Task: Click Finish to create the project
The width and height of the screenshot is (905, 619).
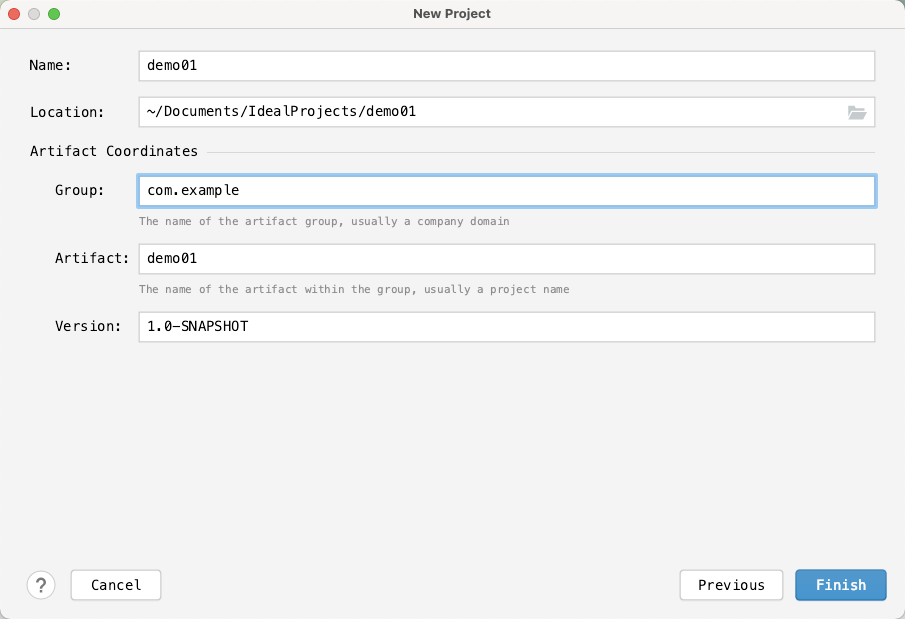Action: [x=840, y=585]
